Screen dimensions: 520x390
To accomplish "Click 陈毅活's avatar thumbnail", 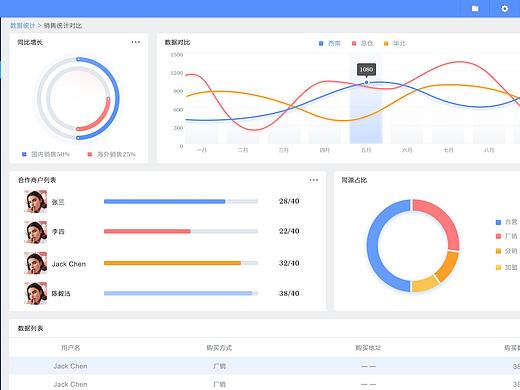I will click(36, 293).
